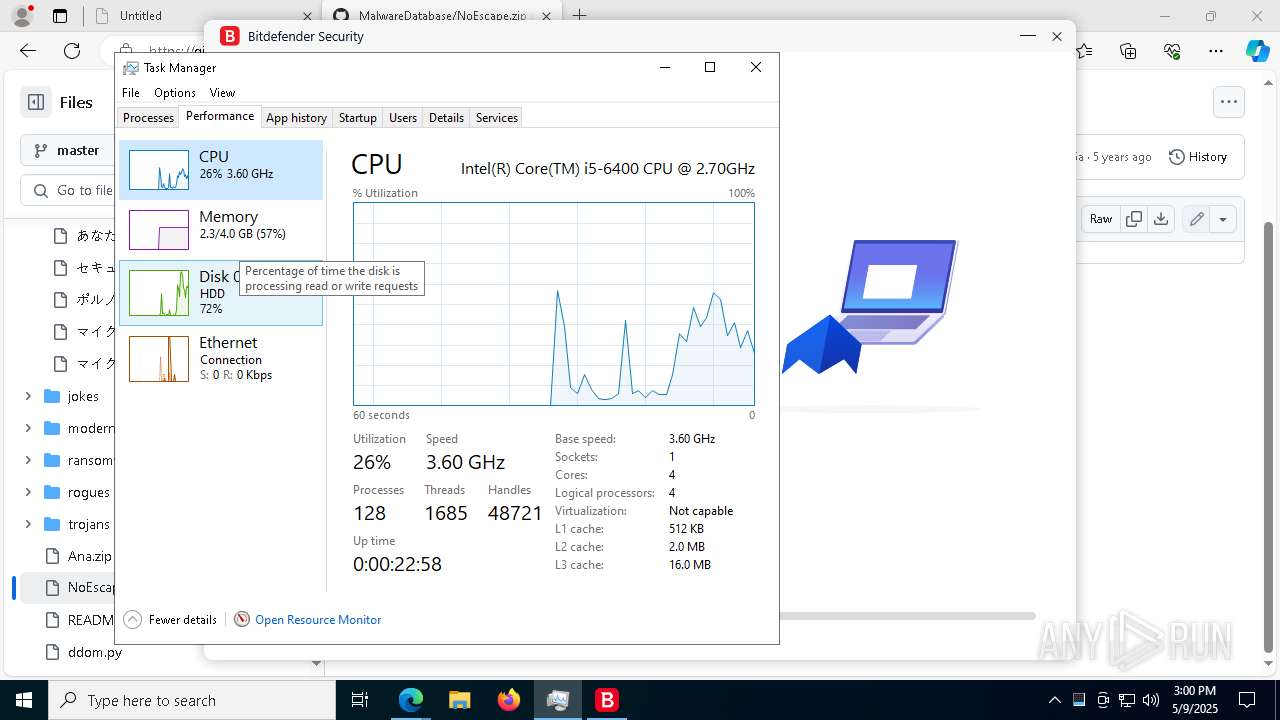Open Microsoft Edge from taskbar
The width and height of the screenshot is (1280, 720).
[x=411, y=700]
